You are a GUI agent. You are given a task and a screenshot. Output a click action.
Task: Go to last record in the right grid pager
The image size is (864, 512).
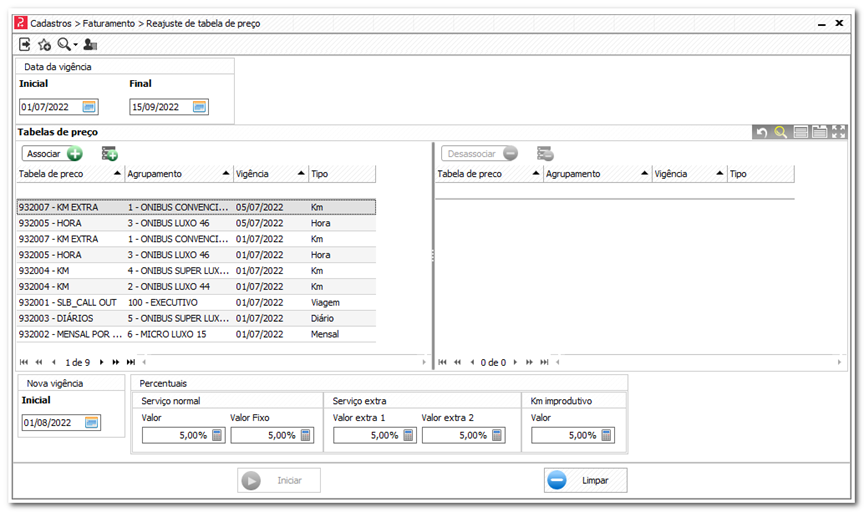(544, 362)
